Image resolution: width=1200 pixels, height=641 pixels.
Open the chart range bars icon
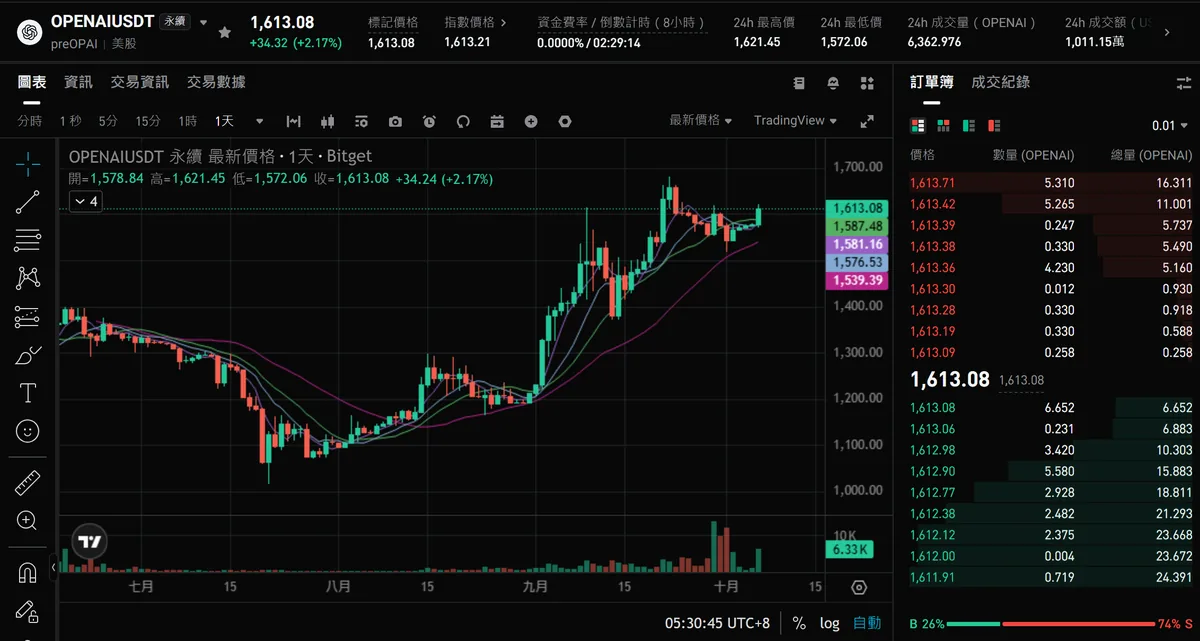coord(293,121)
